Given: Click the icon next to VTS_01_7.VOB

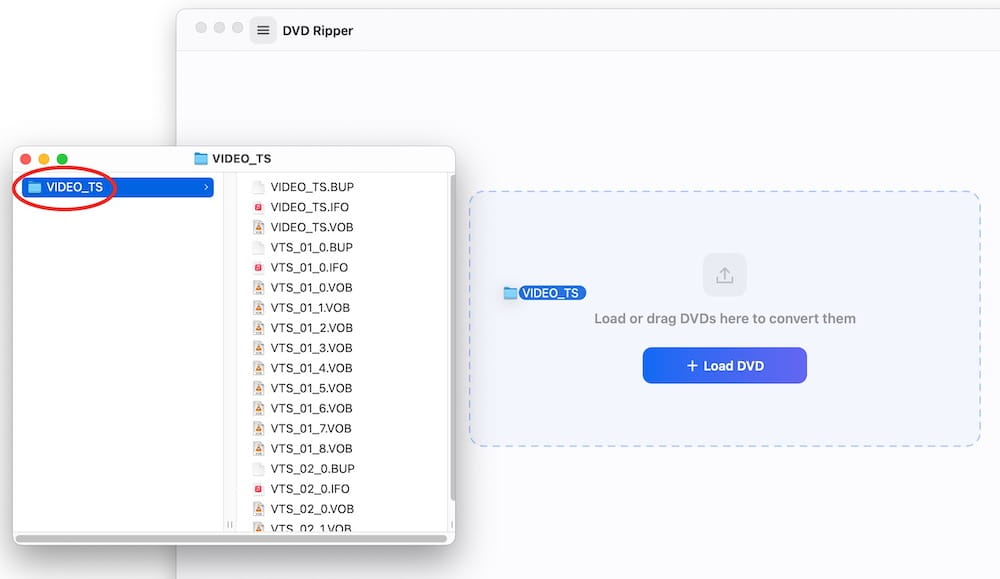Looking at the screenshot, I should coord(258,429).
